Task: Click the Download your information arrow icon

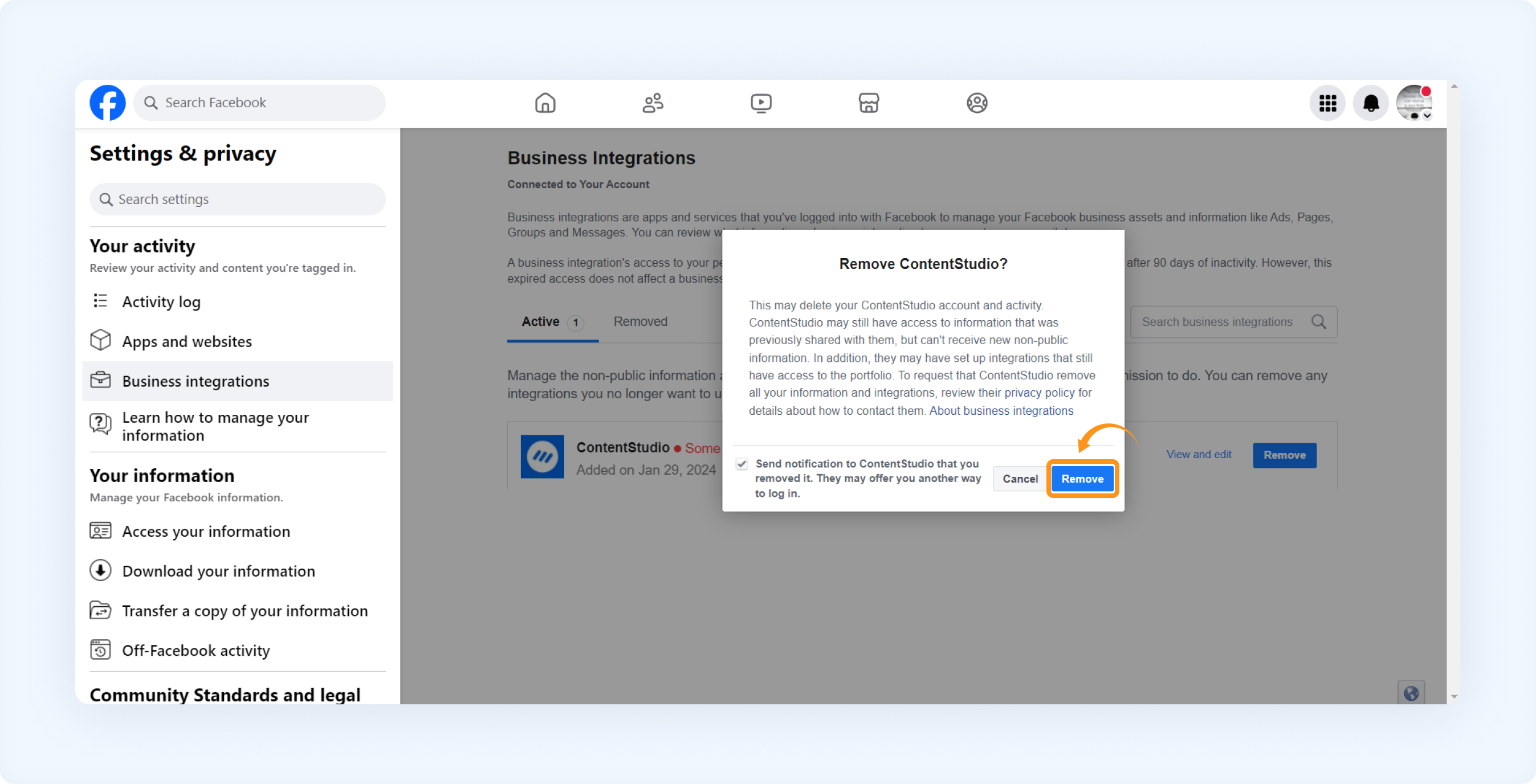Action: tap(100, 570)
